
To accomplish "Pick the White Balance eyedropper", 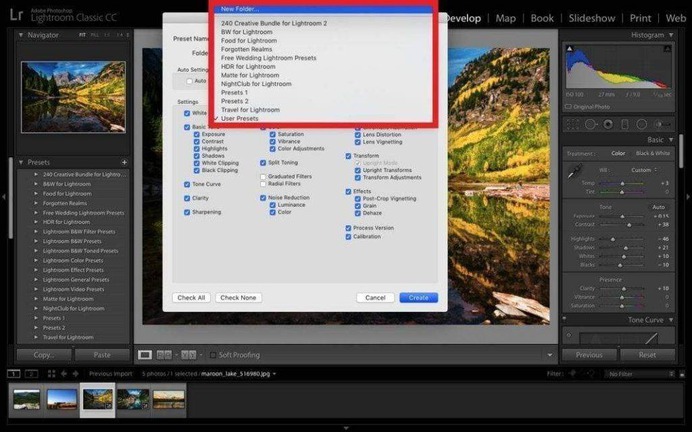I will tap(575, 171).
